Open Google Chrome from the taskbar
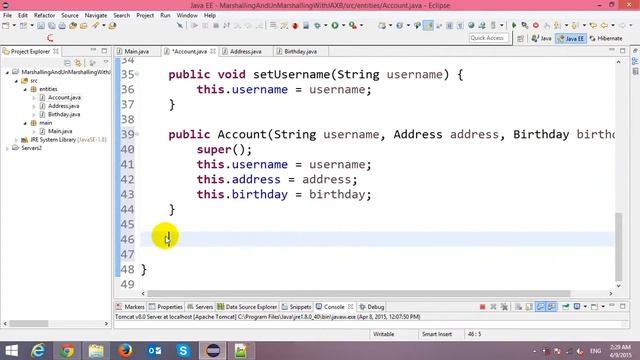The image size is (640, 360). pos(67,351)
